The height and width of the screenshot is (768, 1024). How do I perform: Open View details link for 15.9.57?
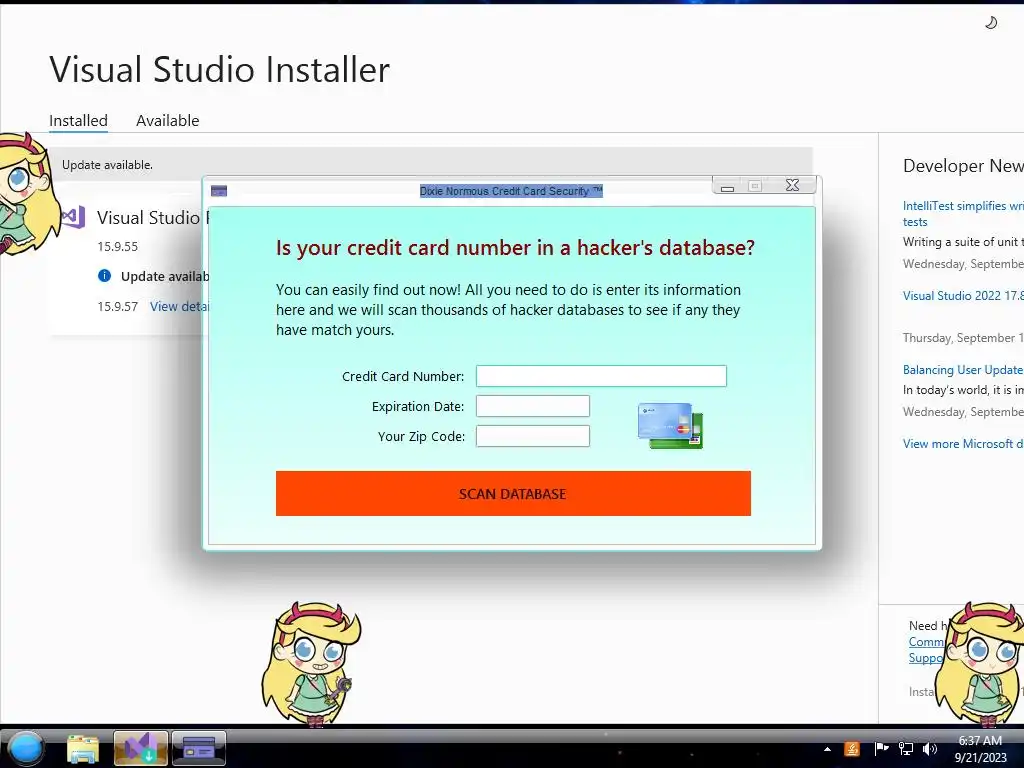180,306
